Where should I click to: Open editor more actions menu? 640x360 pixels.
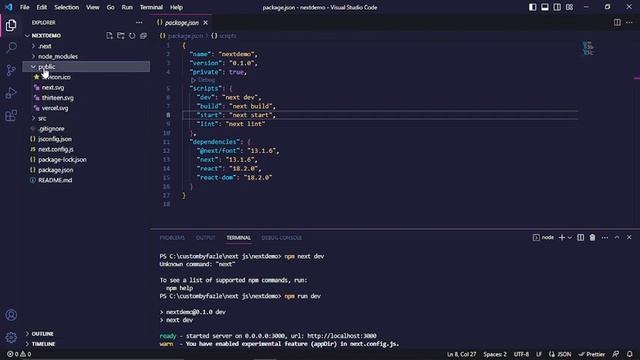629,22
